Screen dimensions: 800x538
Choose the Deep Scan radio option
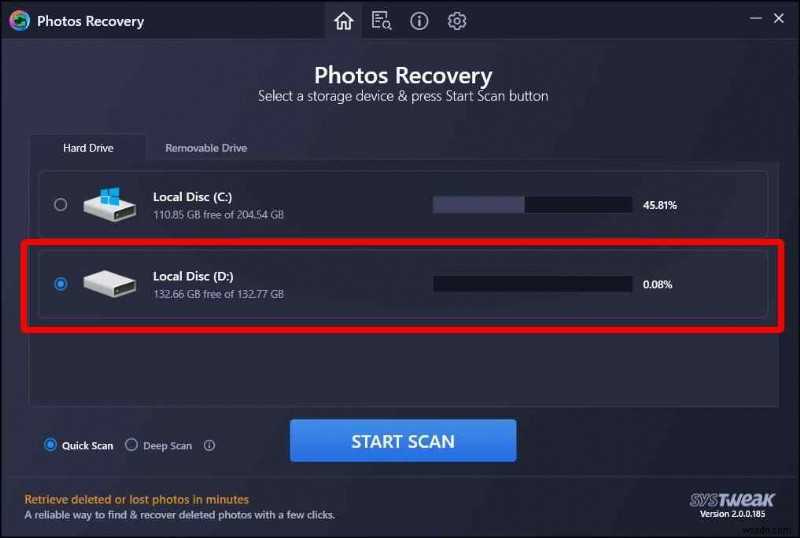click(131, 445)
